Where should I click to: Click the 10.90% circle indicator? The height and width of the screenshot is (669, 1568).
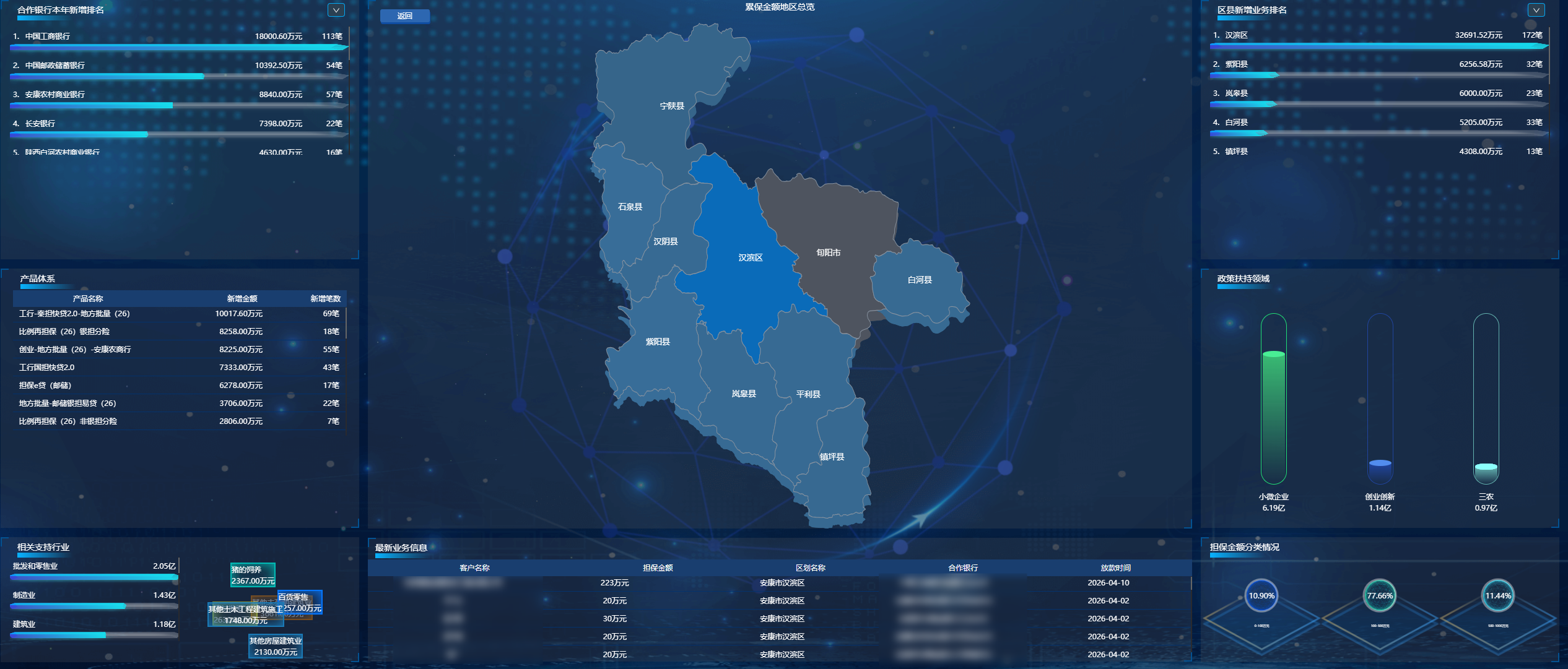coord(1261,596)
